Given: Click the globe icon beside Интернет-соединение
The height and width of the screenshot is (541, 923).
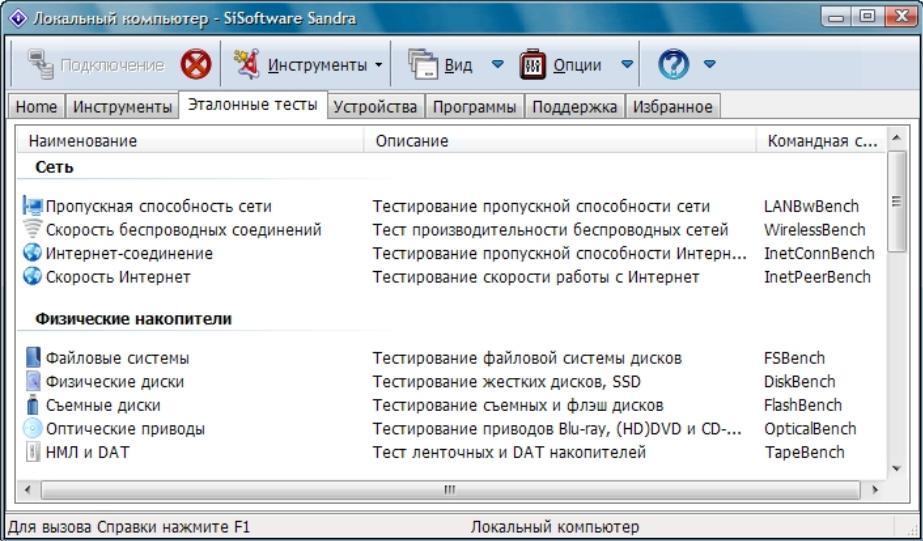Looking at the screenshot, I should (32, 253).
